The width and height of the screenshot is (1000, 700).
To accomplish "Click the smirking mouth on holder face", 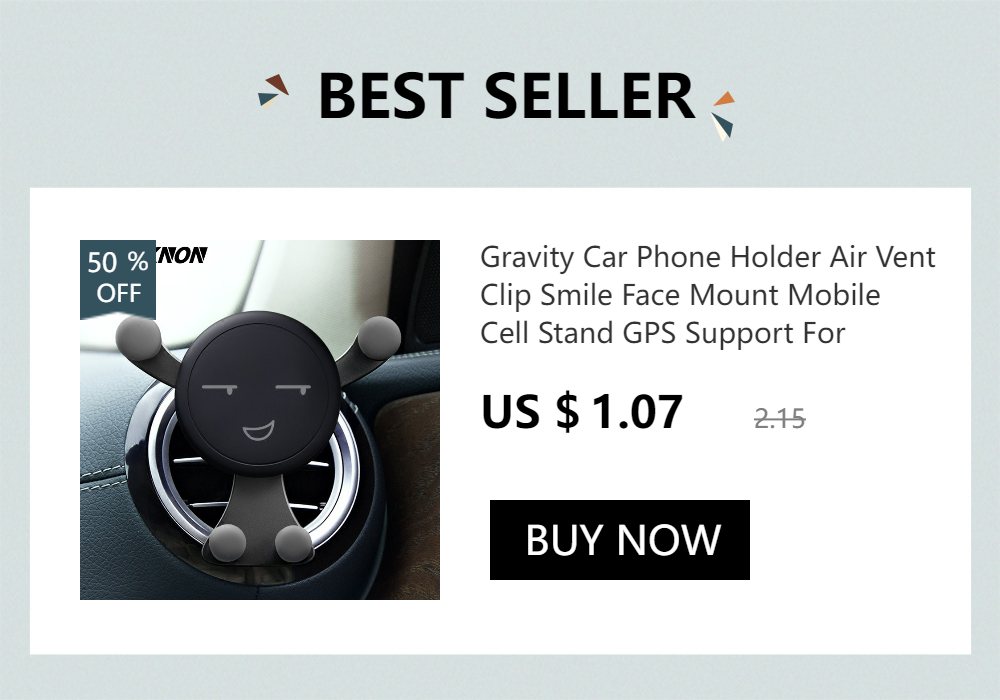I will tap(258, 432).
